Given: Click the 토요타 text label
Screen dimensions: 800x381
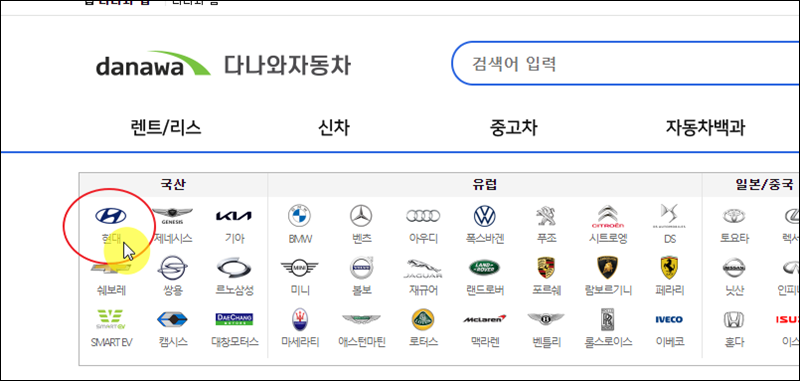Looking at the screenshot, I should point(734,238).
